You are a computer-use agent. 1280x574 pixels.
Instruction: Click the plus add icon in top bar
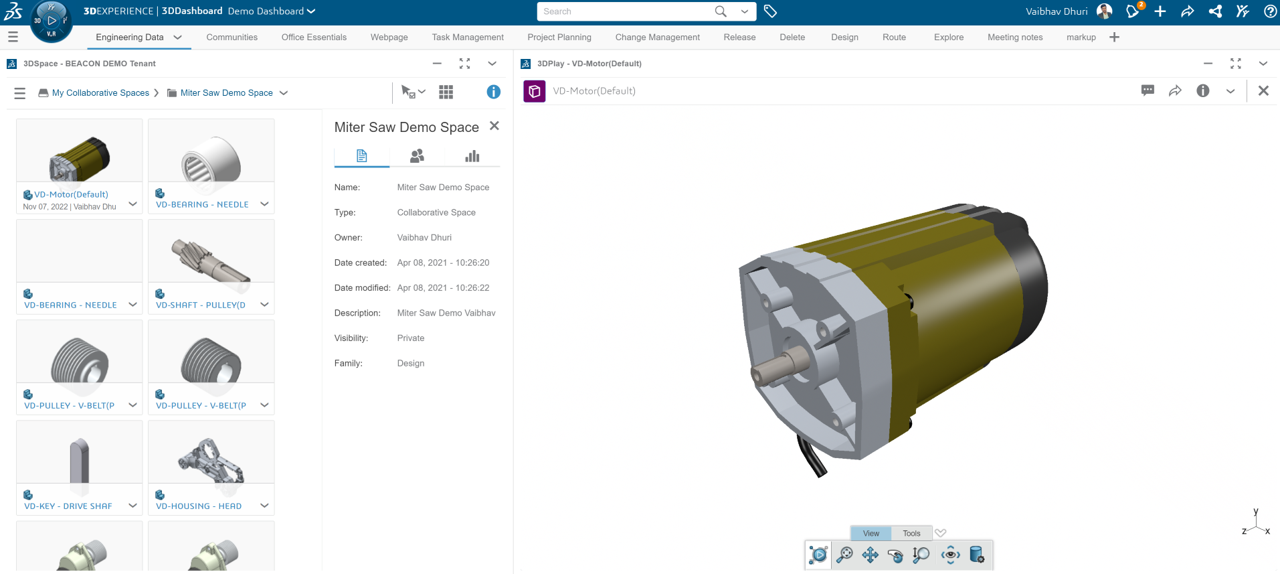pyautogui.click(x=1160, y=11)
